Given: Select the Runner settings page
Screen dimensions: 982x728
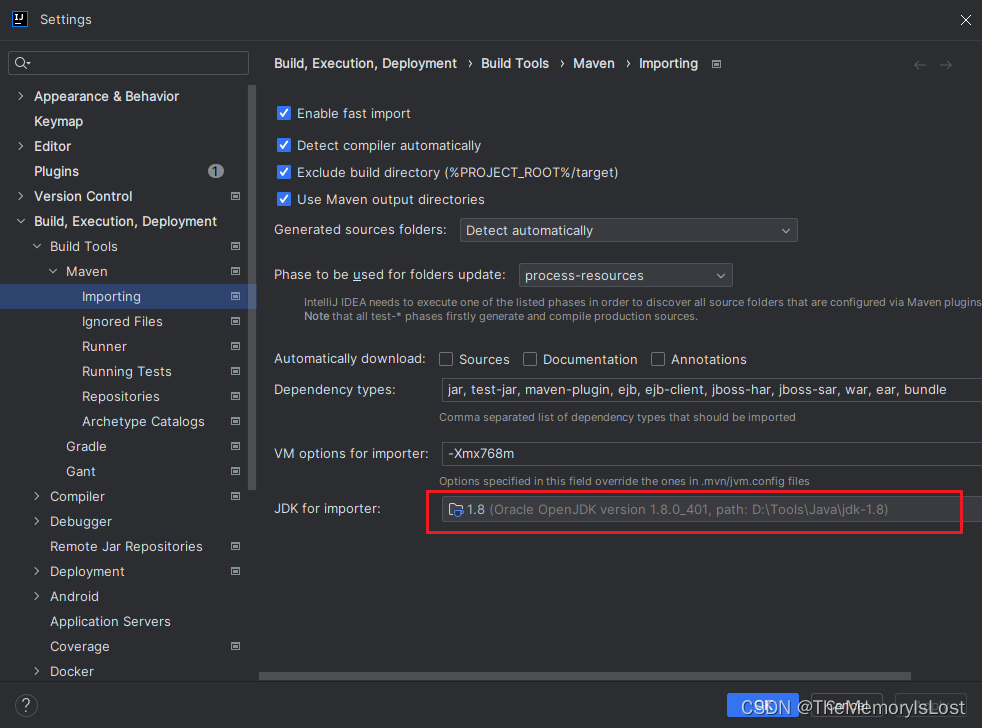Looking at the screenshot, I should coord(104,346).
